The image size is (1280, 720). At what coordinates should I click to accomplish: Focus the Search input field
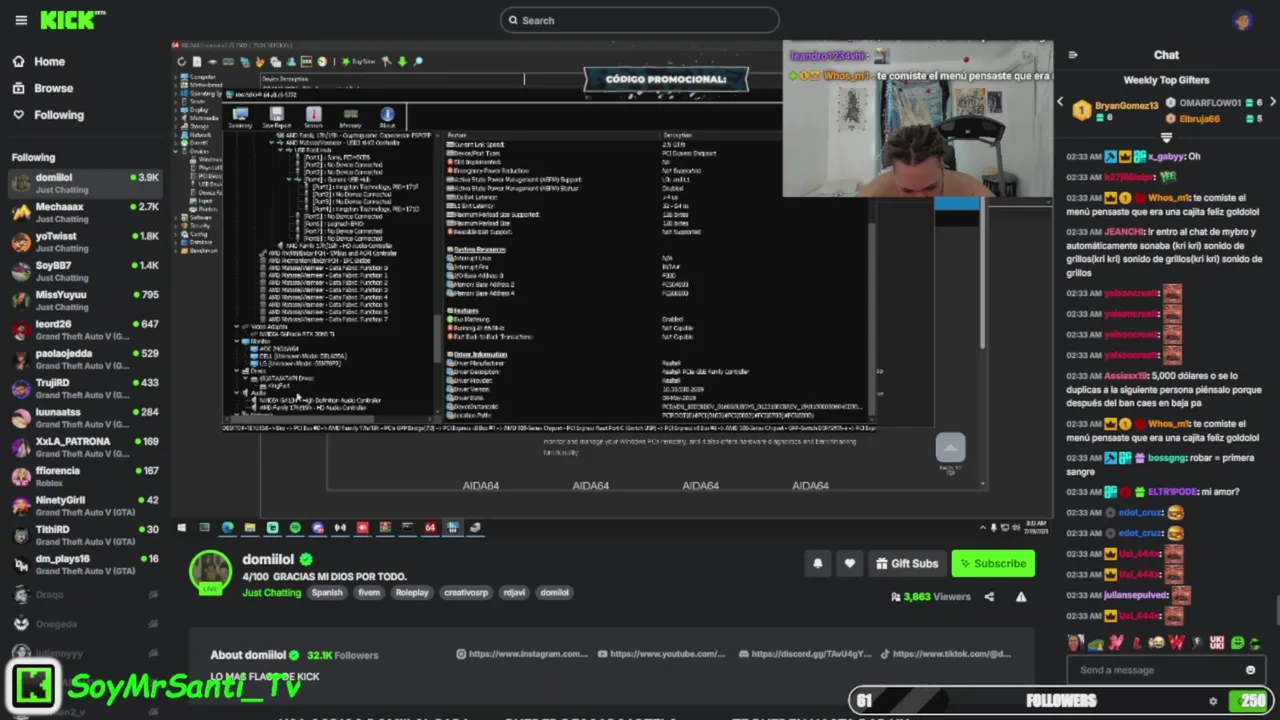tap(640, 20)
